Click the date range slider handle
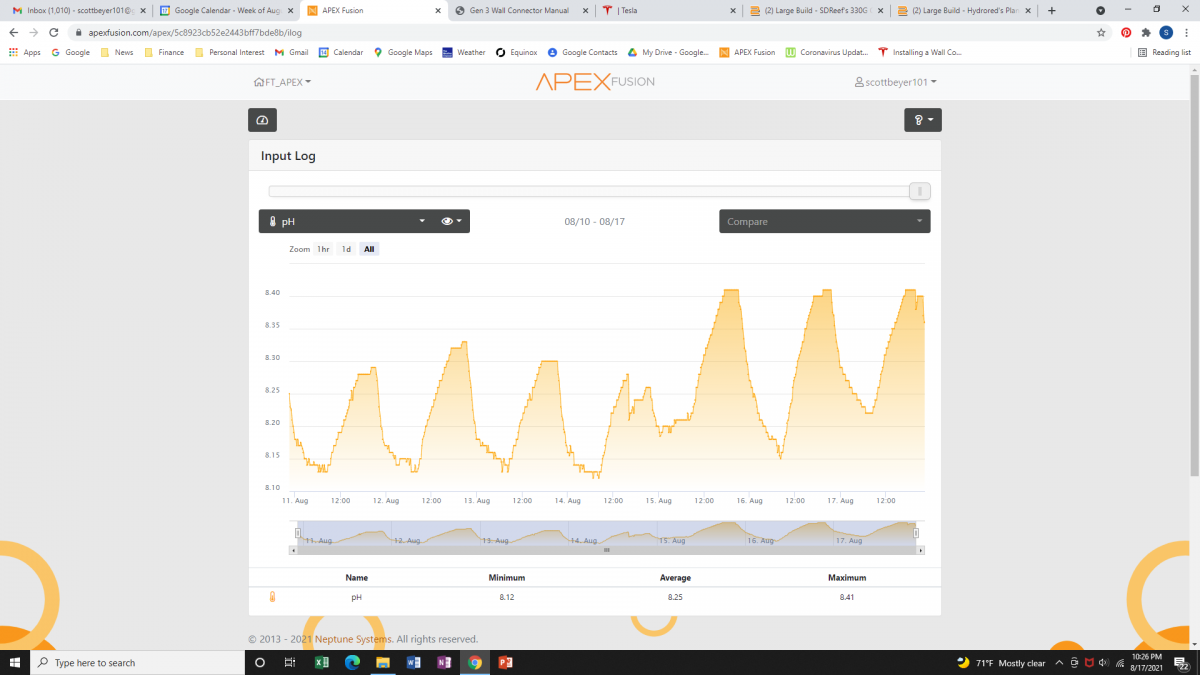The image size is (1200, 675). [x=920, y=191]
